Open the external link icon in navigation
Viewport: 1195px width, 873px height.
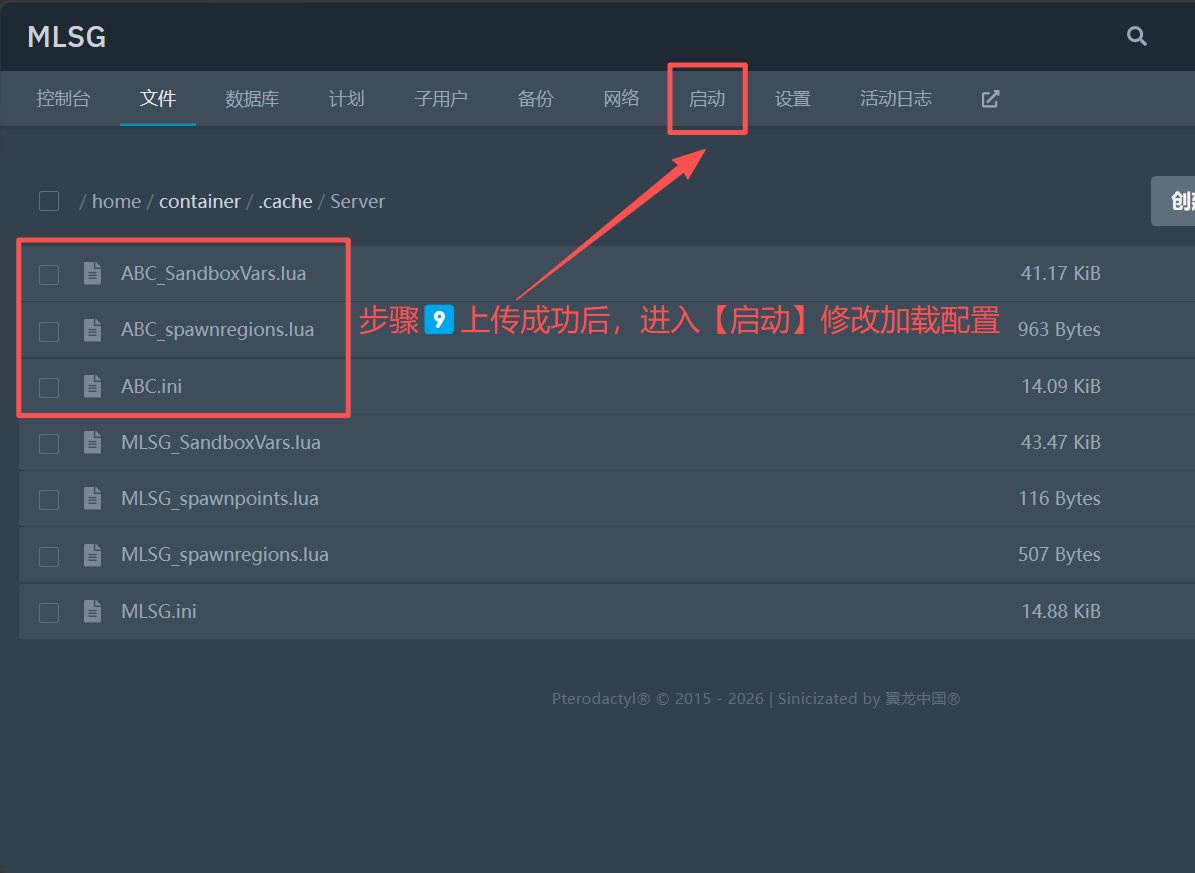click(990, 99)
